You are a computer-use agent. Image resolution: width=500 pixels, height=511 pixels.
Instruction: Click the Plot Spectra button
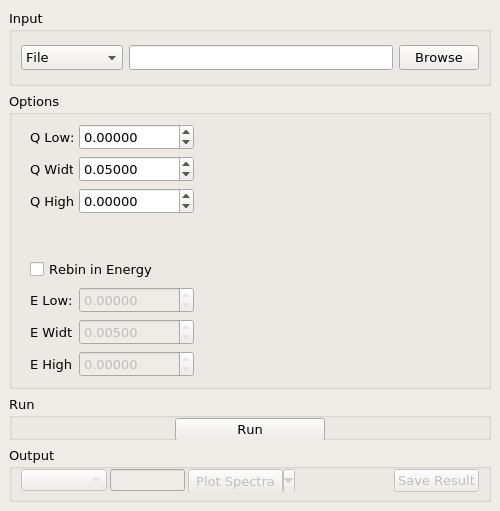coord(235,481)
